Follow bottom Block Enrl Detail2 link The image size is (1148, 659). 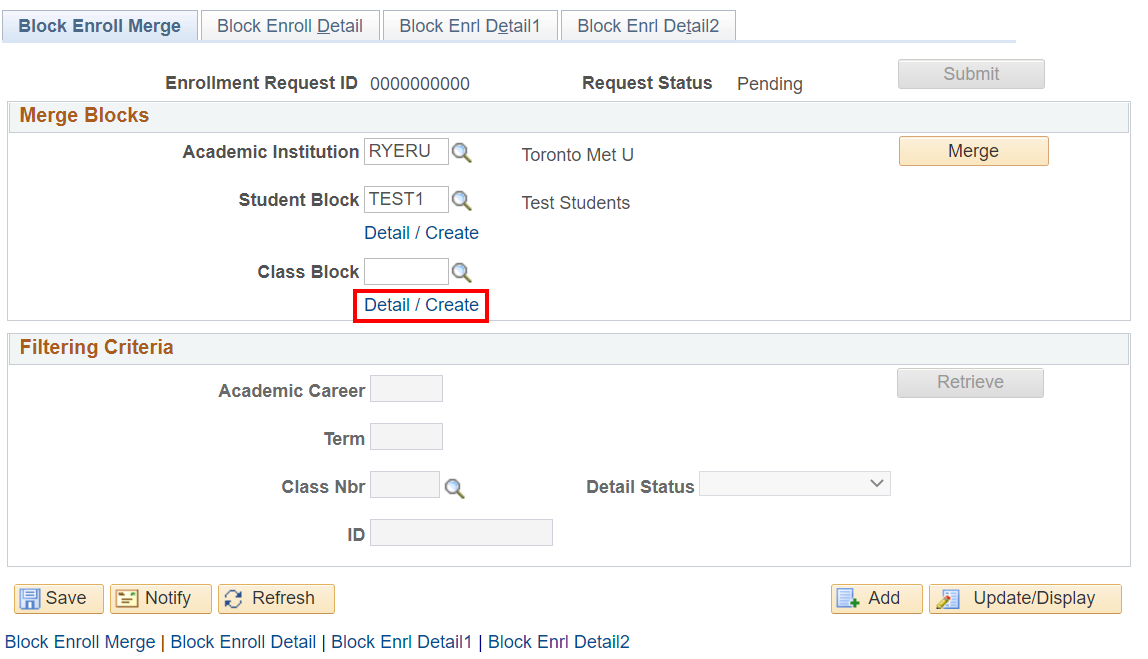(x=558, y=642)
